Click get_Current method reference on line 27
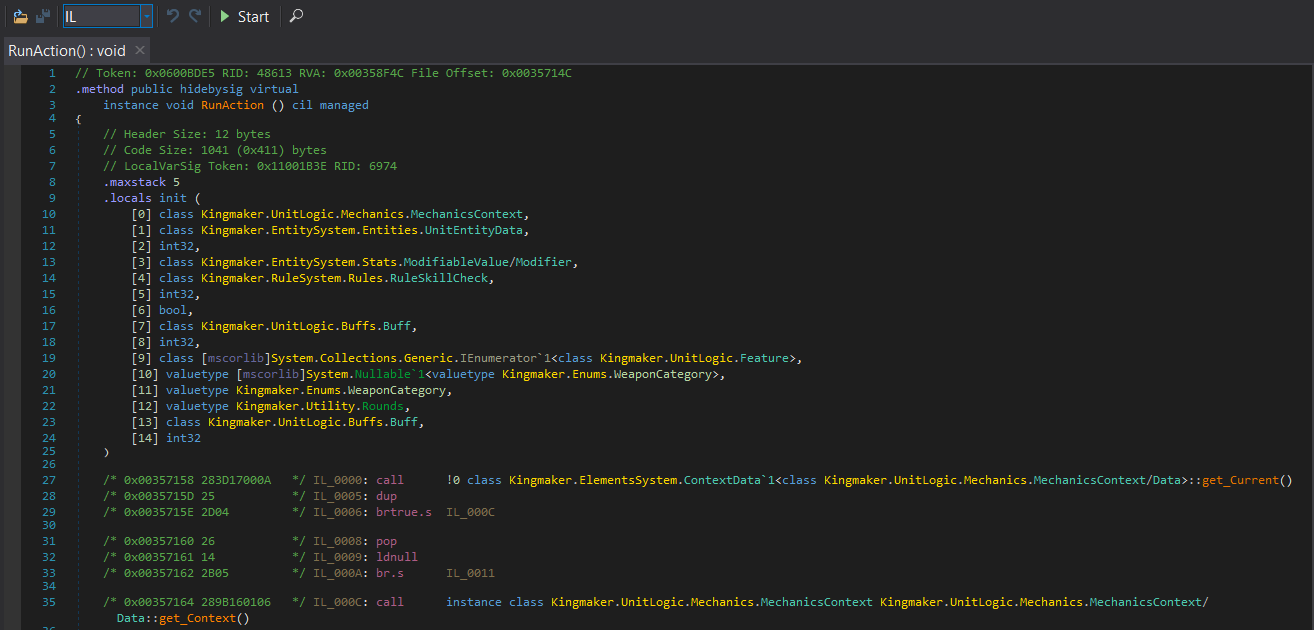Image resolution: width=1314 pixels, height=630 pixels. point(1240,480)
